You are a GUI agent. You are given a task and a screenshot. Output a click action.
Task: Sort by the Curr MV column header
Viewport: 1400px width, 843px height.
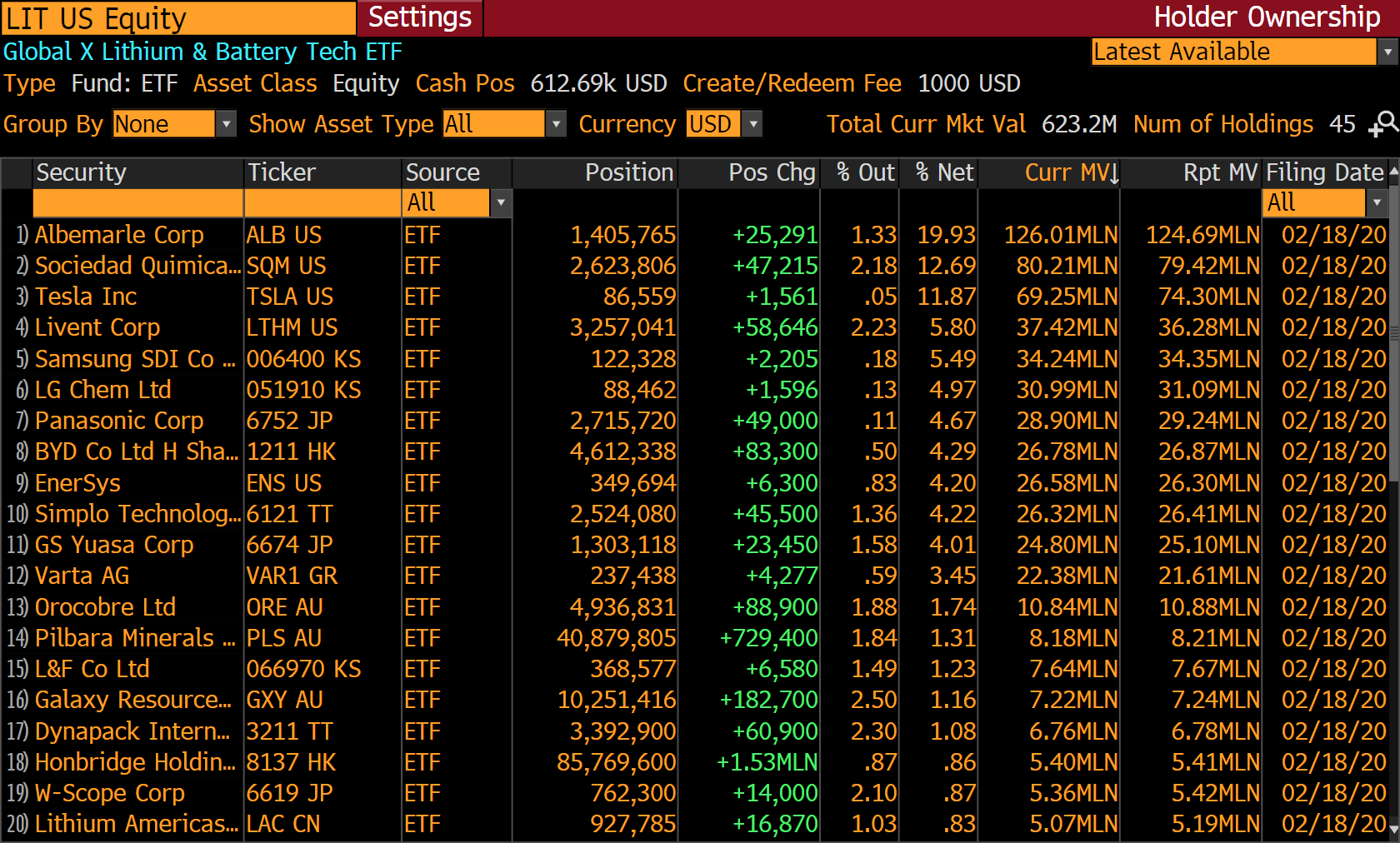pos(1049,172)
